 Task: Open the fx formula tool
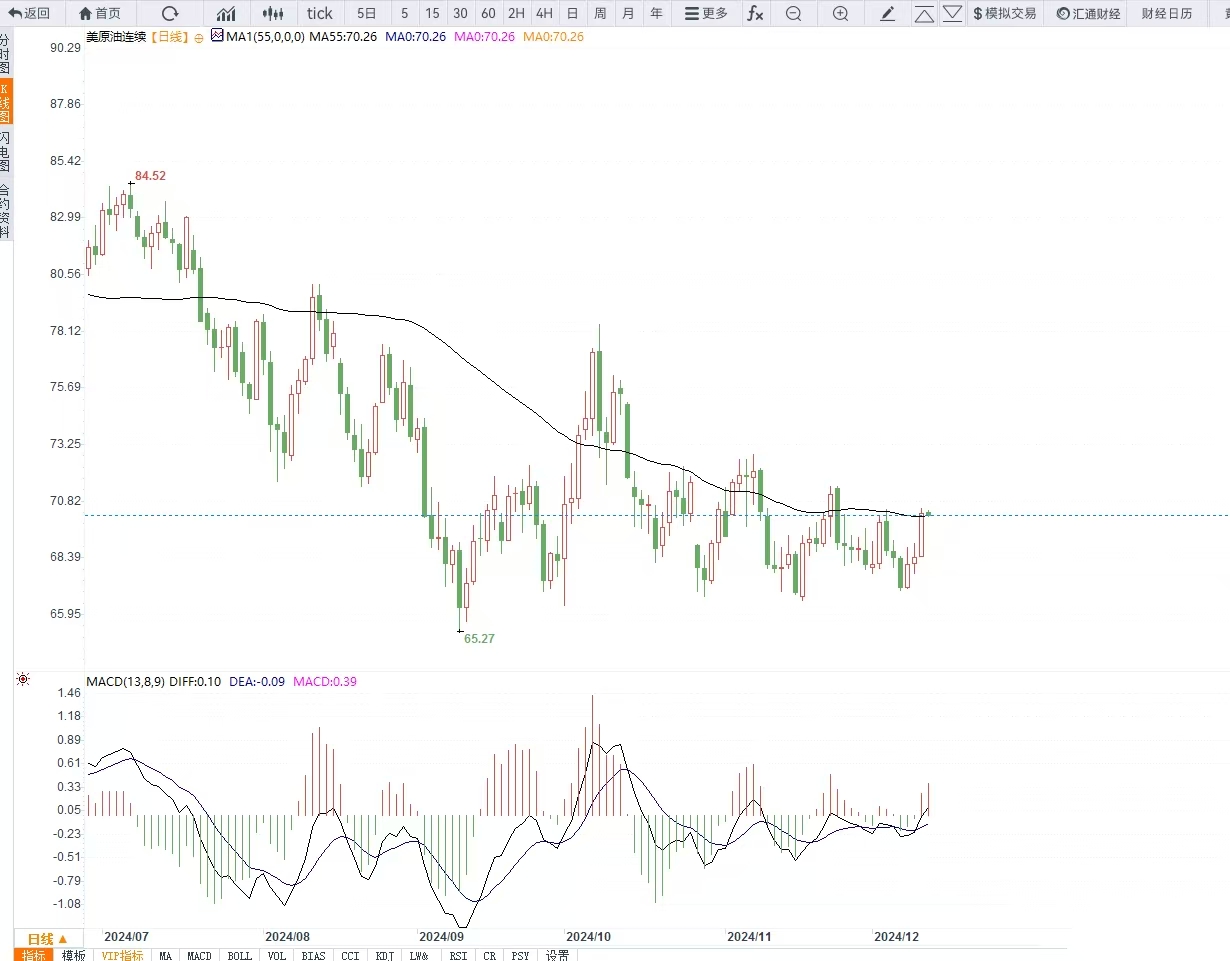[x=756, y=13]
